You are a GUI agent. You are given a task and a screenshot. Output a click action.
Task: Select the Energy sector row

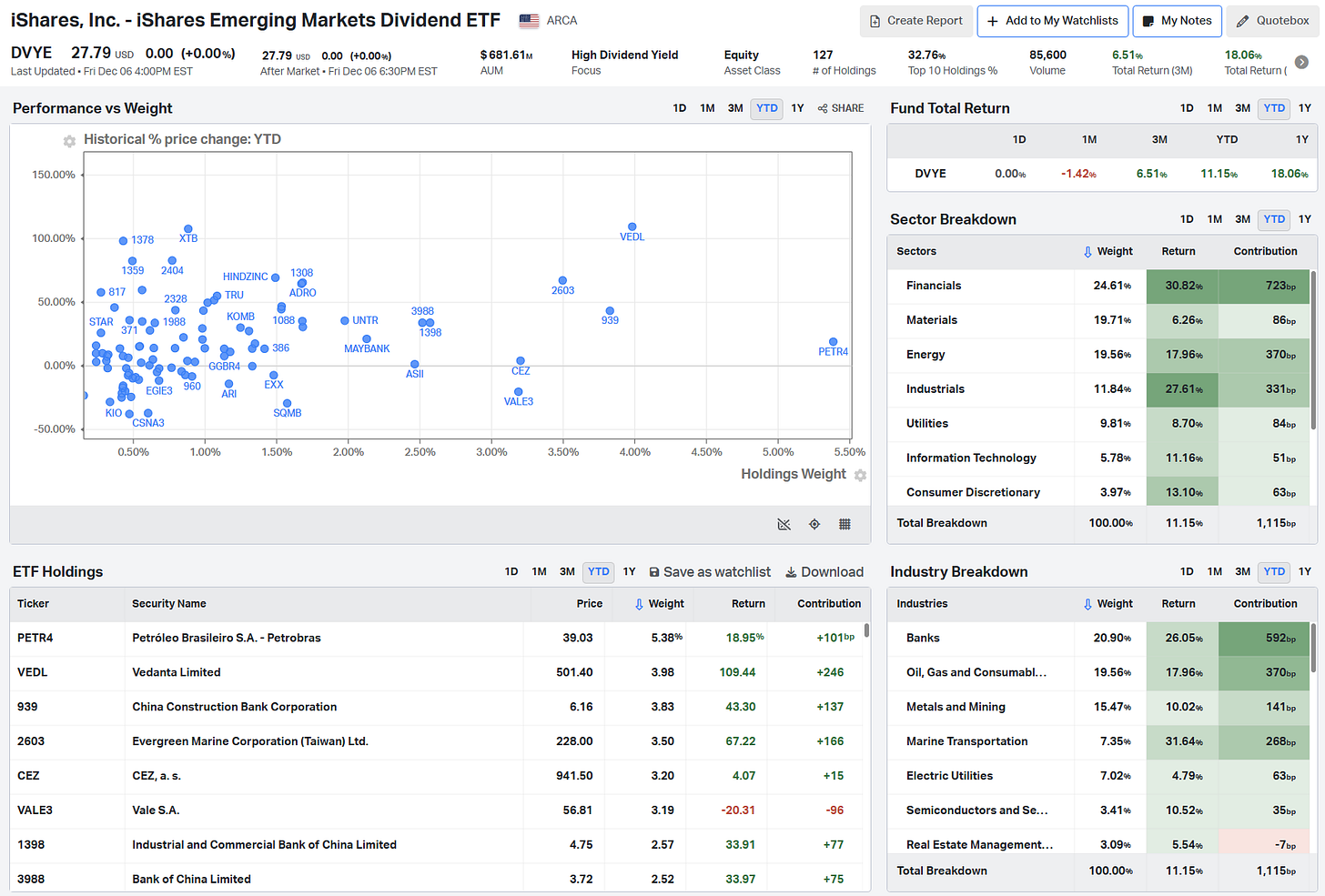pyautogui.click(x=1098, y=355)
